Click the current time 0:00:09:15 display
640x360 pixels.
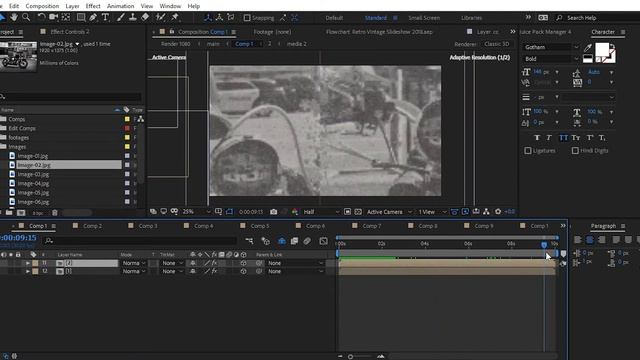tap(18, 238)
